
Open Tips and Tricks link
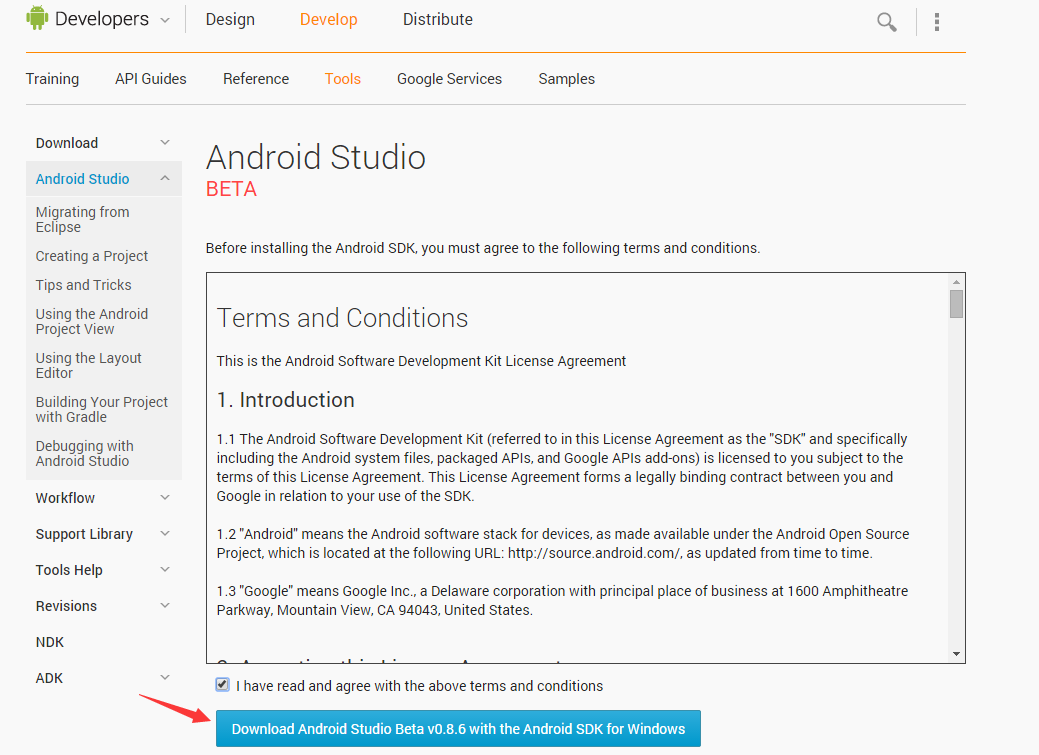[x=83, y=285]
